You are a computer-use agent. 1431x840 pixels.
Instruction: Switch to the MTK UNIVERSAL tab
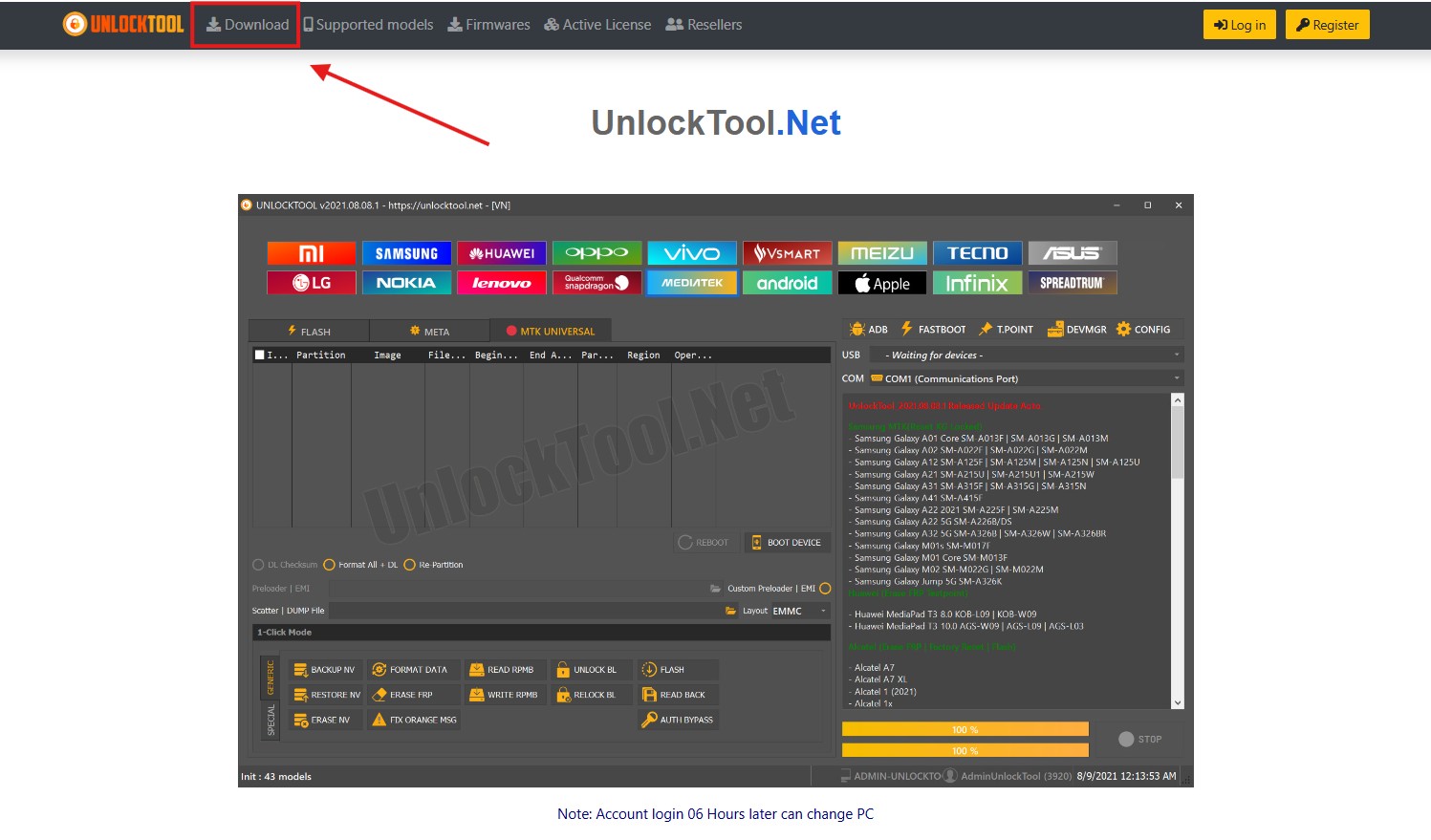pos(551,332)
